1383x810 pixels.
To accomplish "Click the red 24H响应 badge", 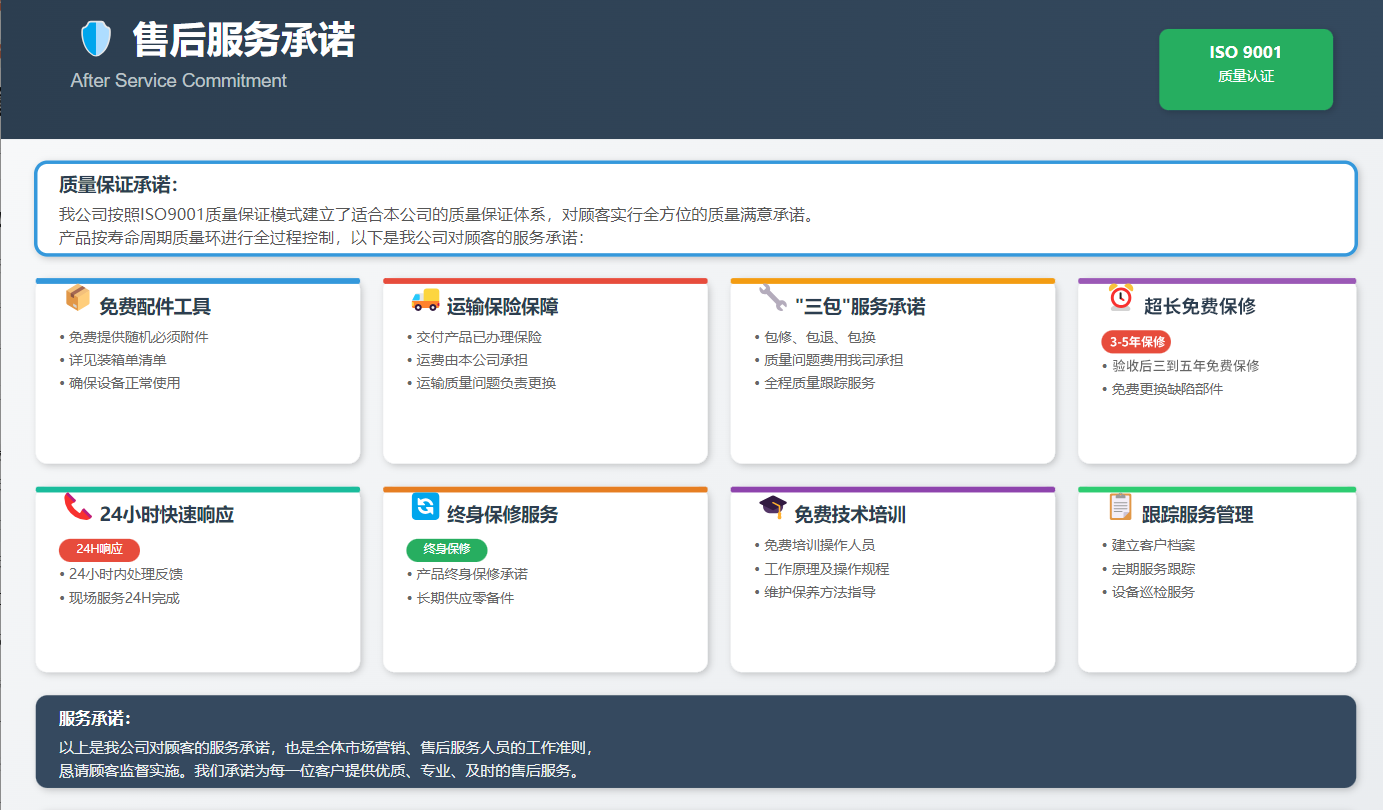I will pos(99,549).
